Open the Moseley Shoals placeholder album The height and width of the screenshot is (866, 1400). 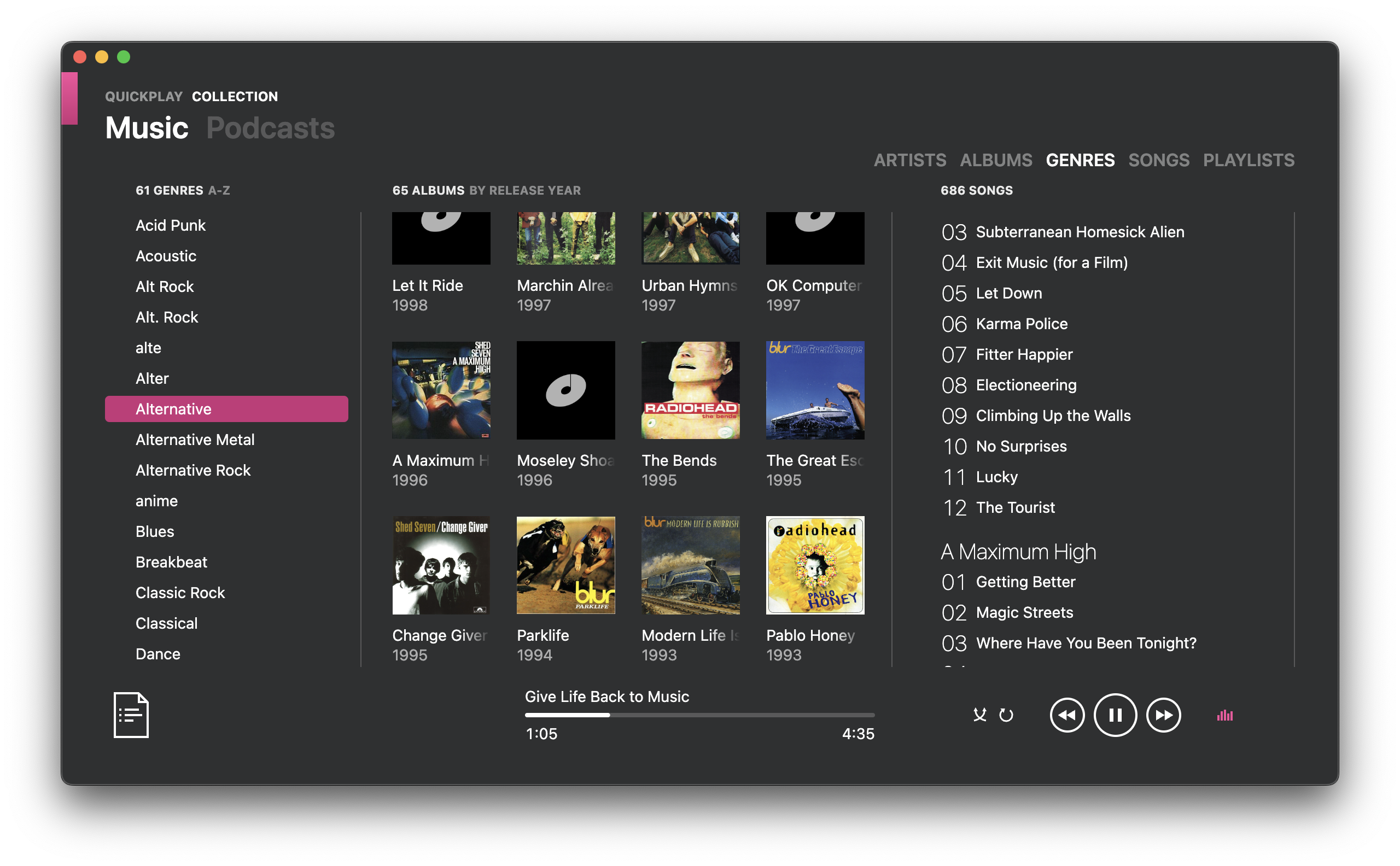(566, 390)
